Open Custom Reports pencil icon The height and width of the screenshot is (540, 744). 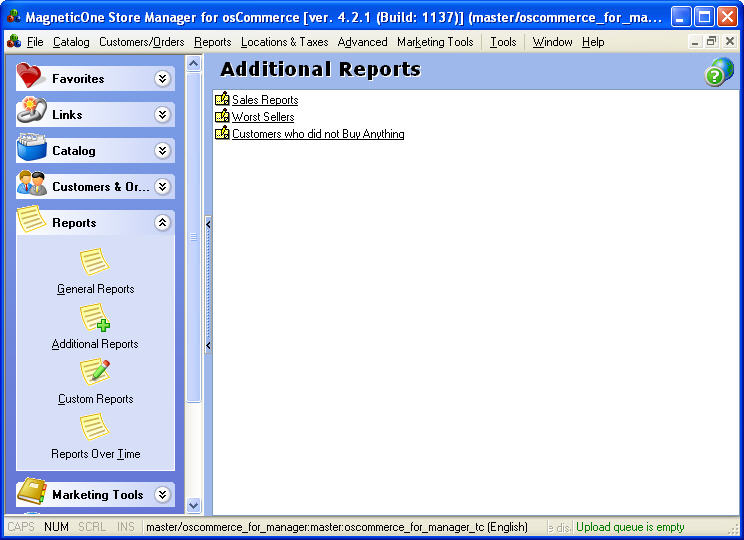click(95, 372)
